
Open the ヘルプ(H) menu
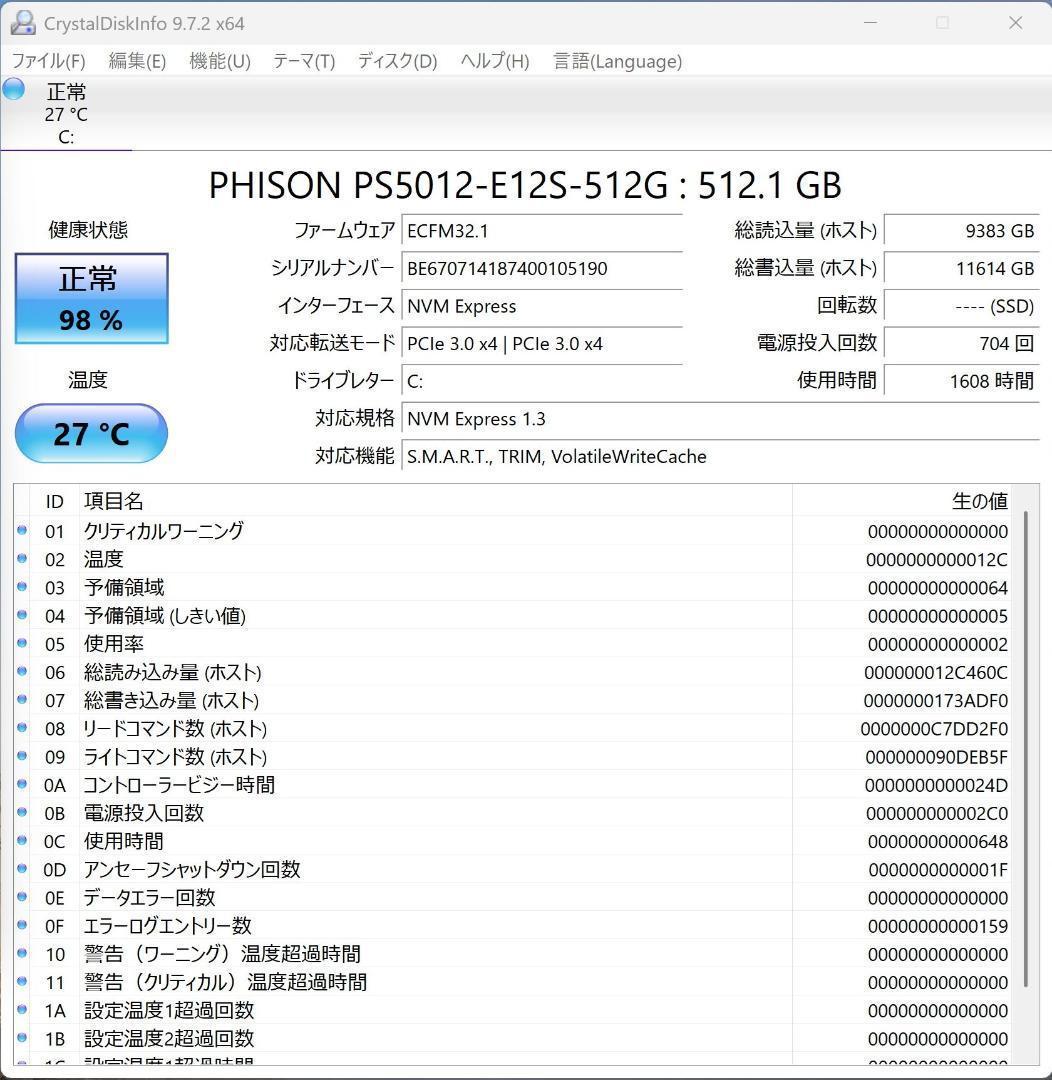pos(492,61)
